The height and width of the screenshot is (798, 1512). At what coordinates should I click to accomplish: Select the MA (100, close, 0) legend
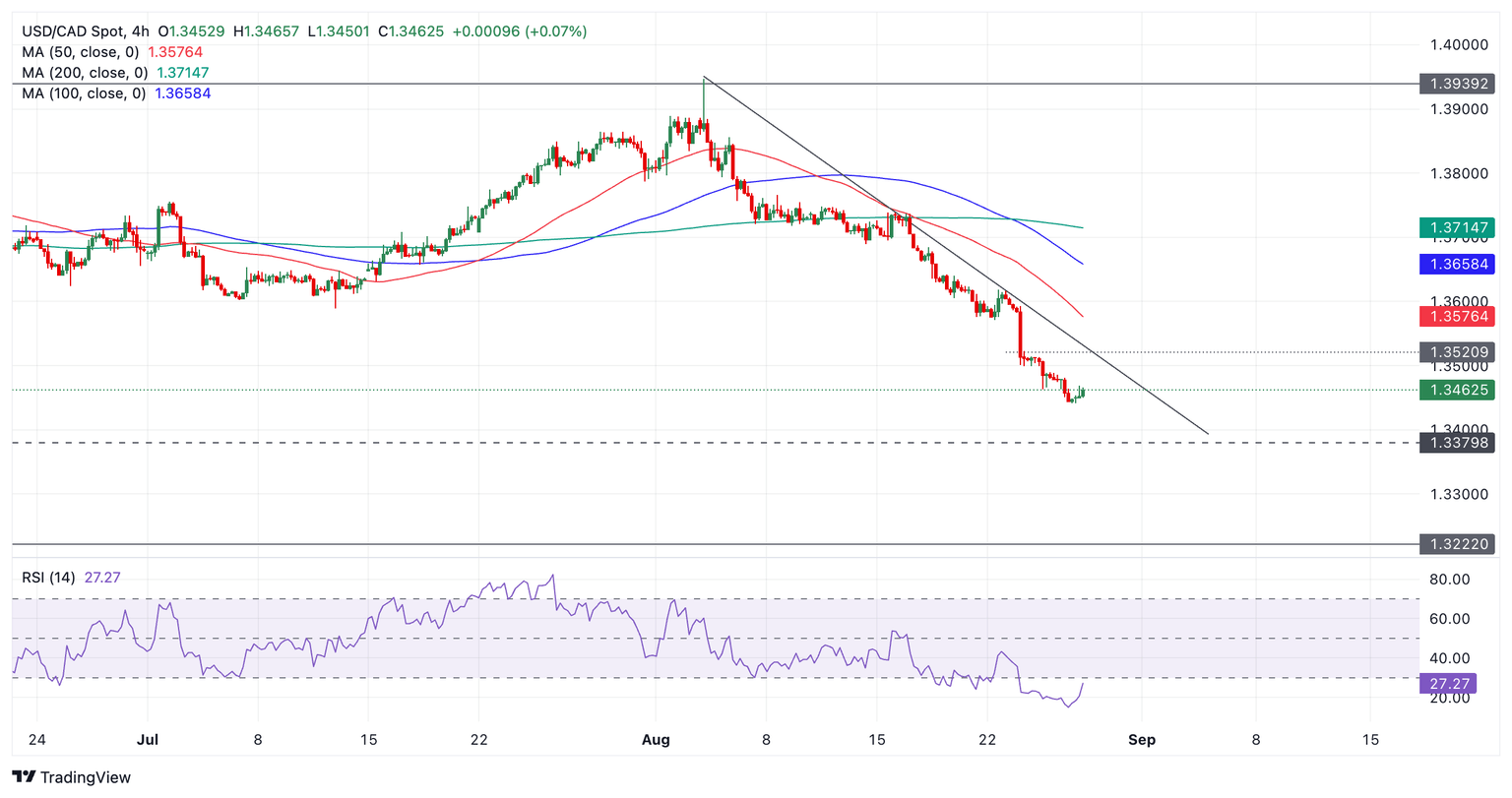point(85,93)
